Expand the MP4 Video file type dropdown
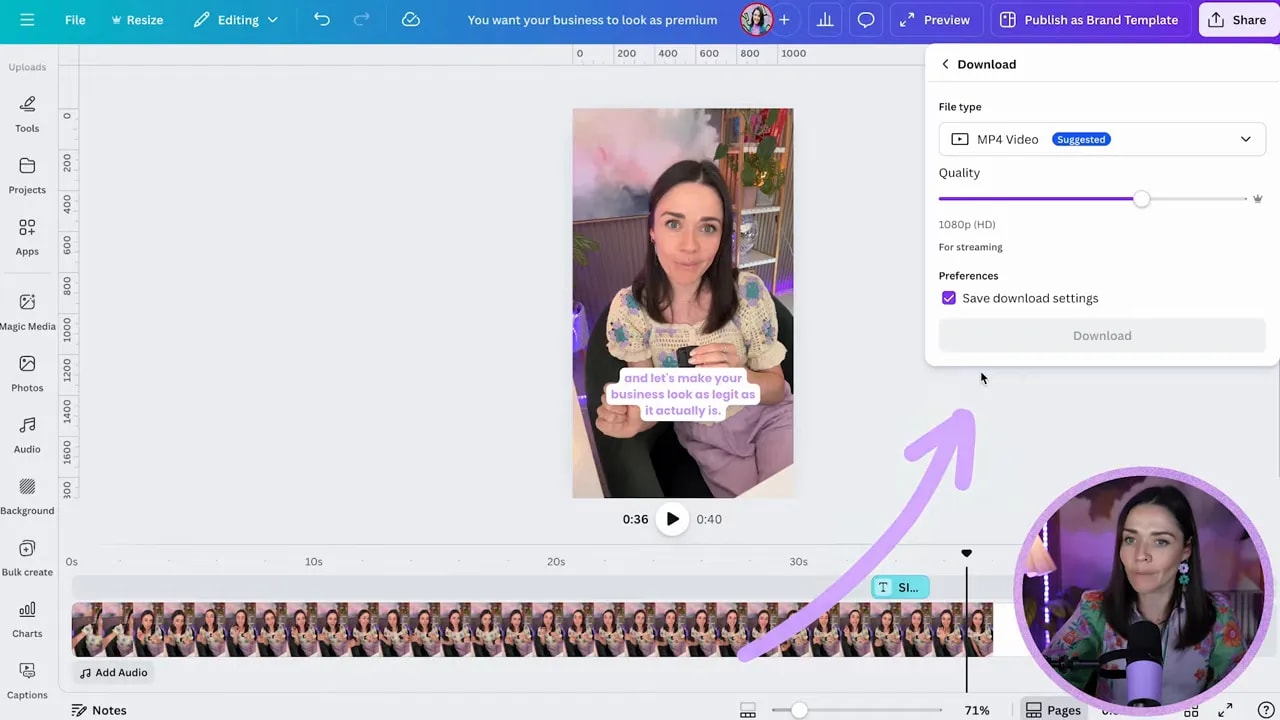This screenshot has height=720, width=1280. [1102, 139]
